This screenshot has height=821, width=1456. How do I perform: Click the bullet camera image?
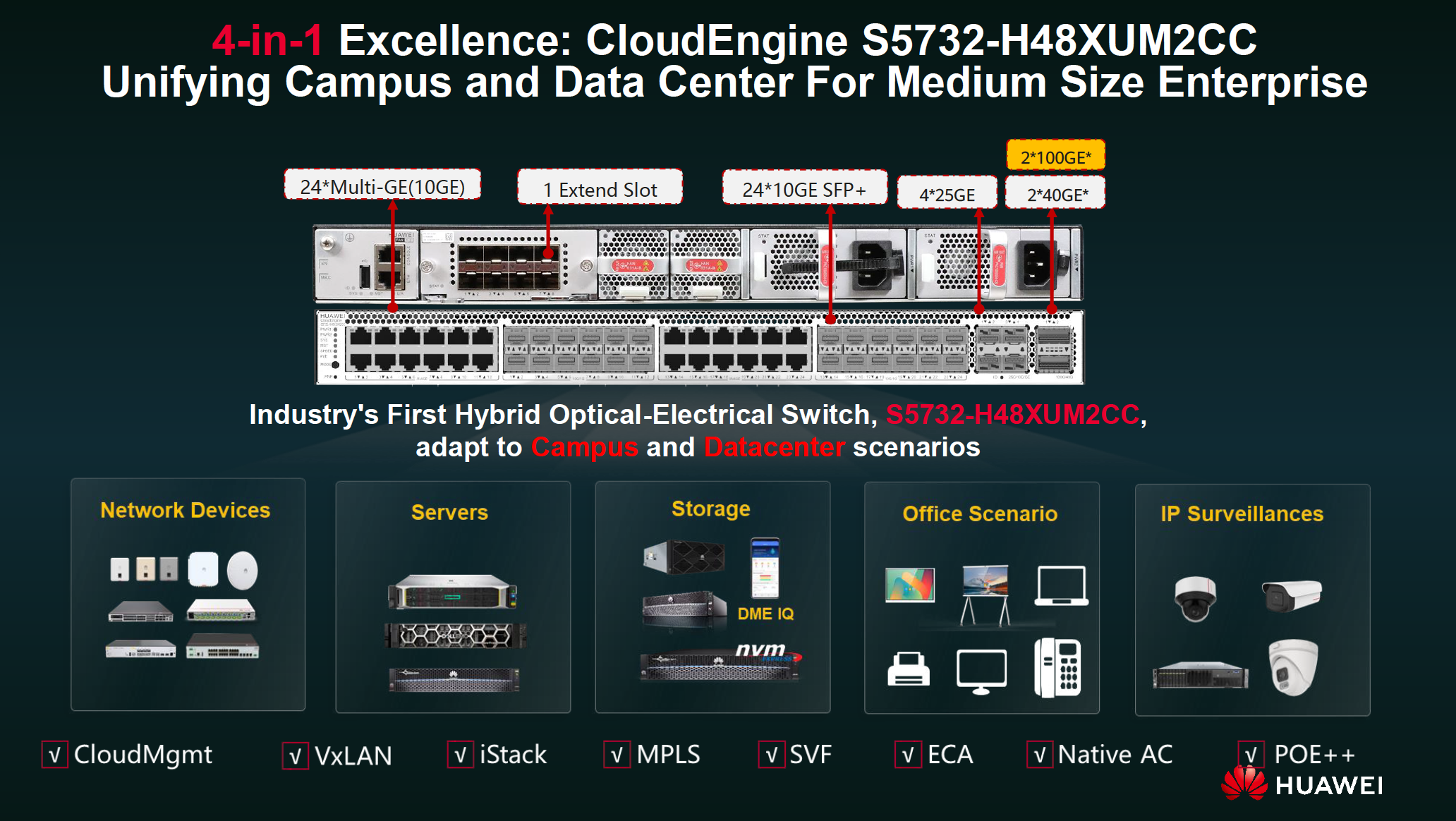tap(1291, 595)
